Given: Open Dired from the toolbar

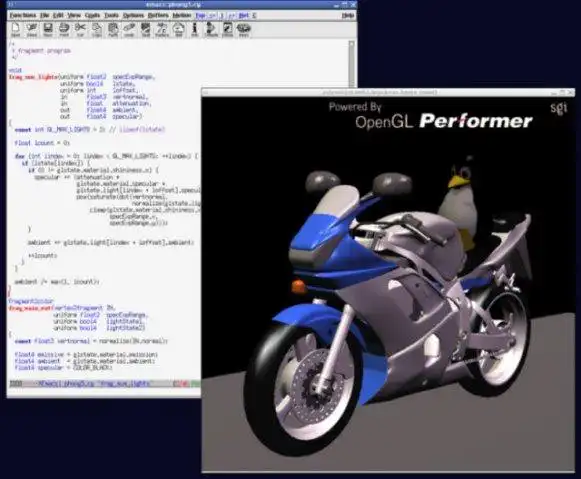Looking at the screenshot, I should coord(32,30).
